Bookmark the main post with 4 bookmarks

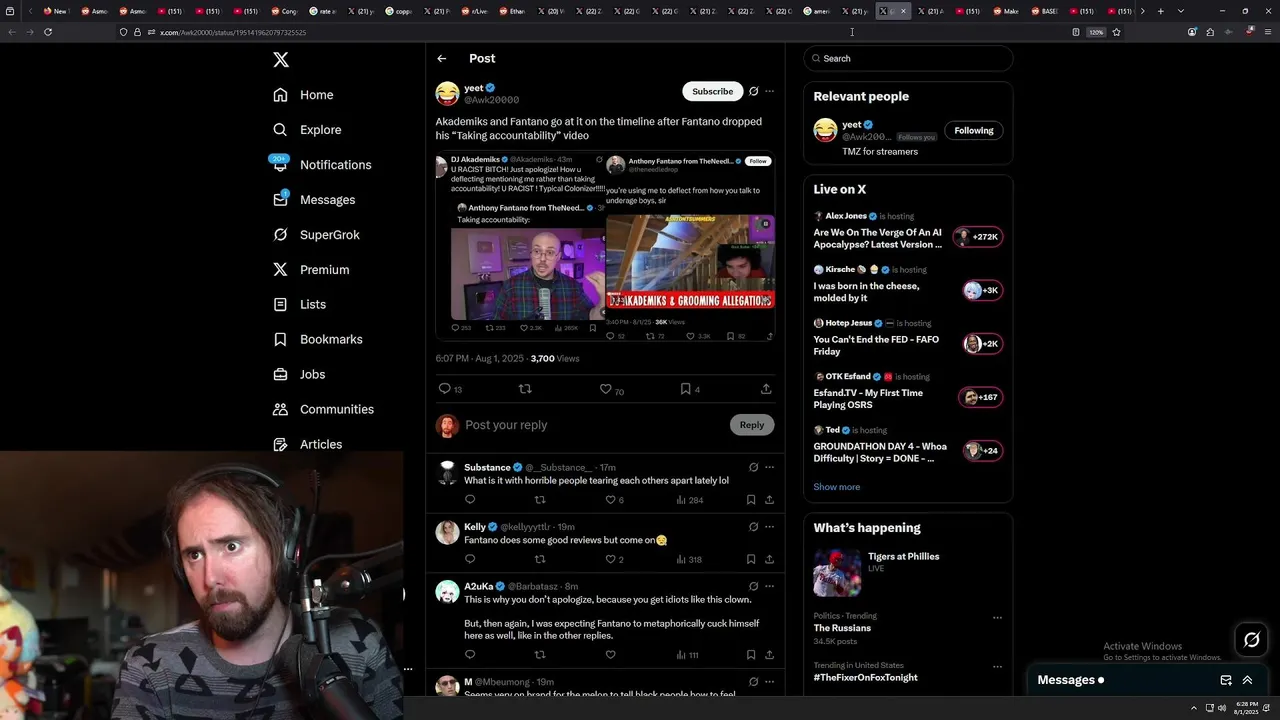pos(685,389)
